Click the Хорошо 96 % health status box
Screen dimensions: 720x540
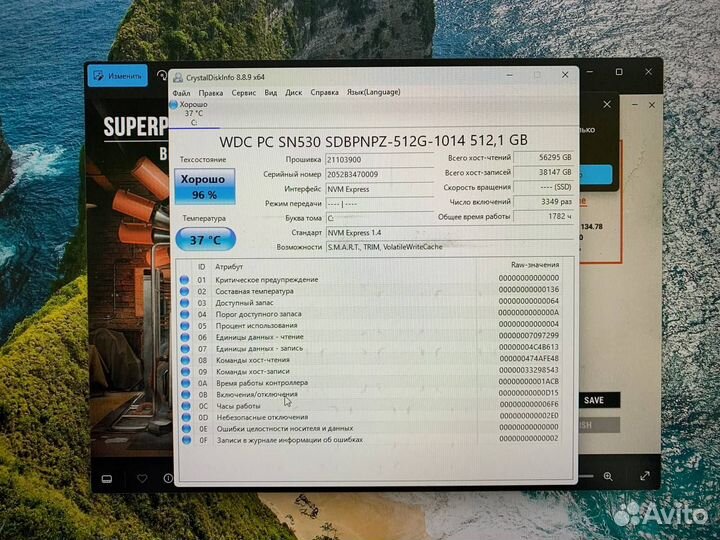(x=204, y=186)
